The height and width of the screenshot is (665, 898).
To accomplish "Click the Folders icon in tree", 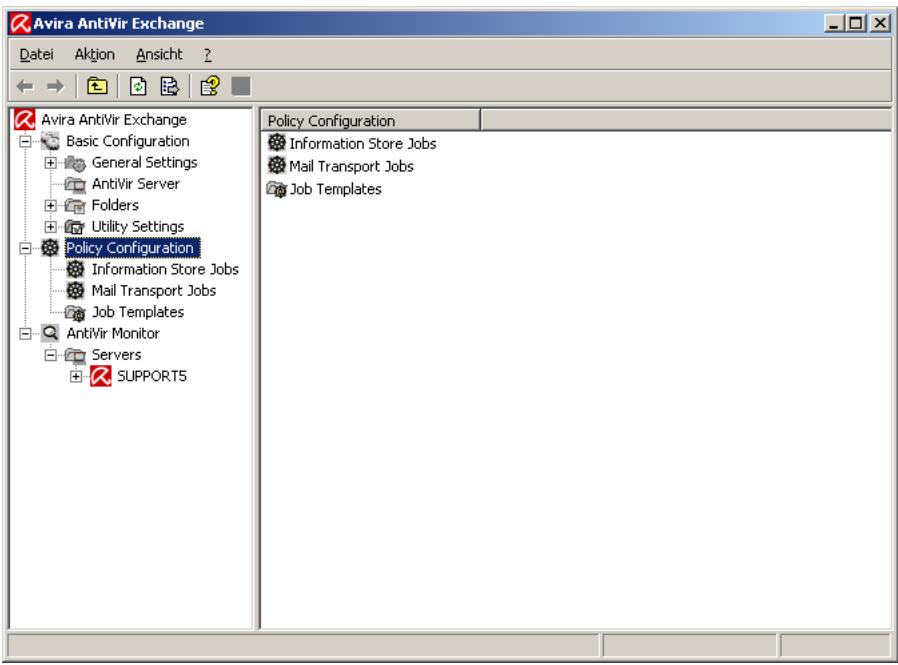I will point(75,206).
